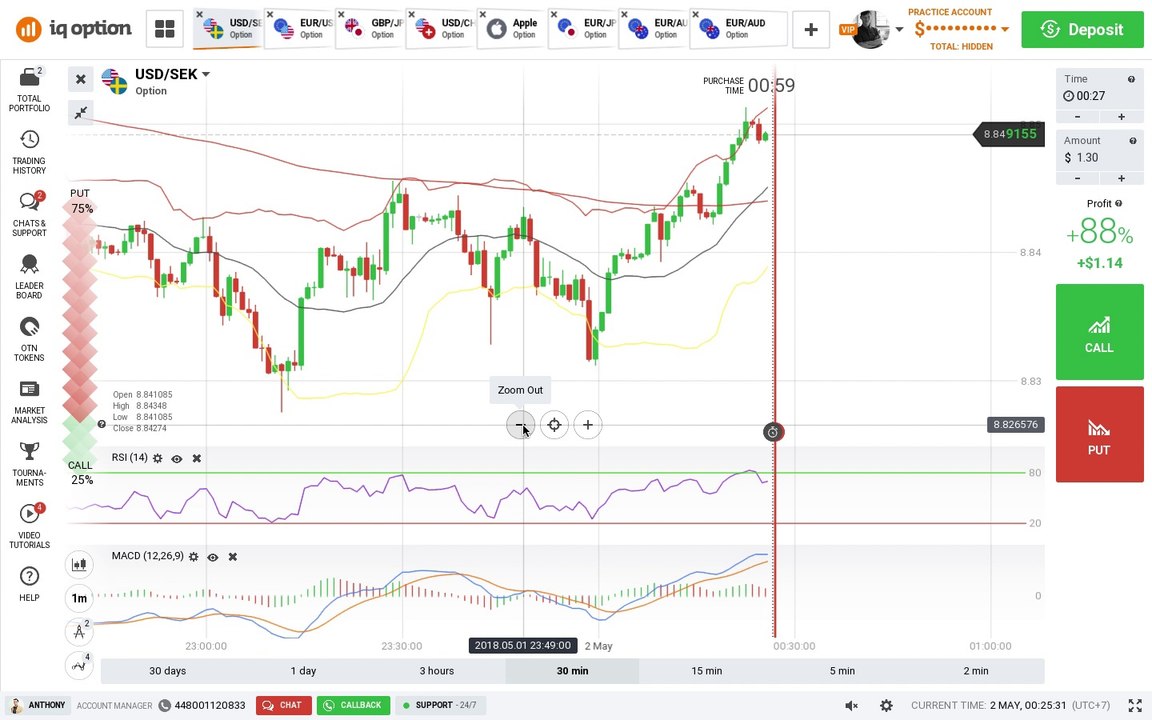Open the profile avatar dropdown arrow

pos(899,29)
